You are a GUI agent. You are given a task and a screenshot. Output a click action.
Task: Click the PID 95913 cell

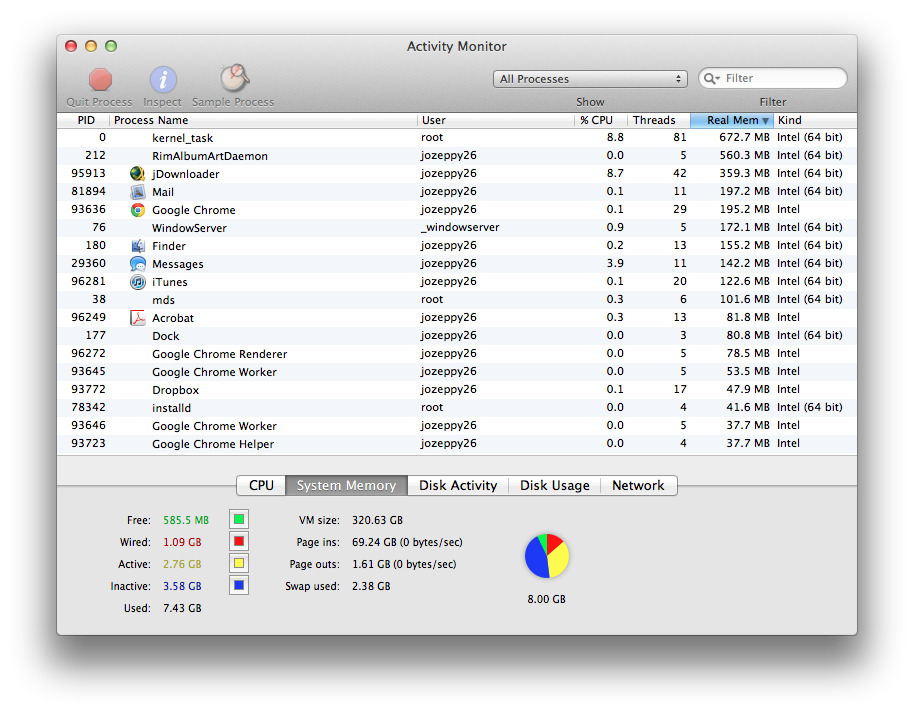coord(89,173)
